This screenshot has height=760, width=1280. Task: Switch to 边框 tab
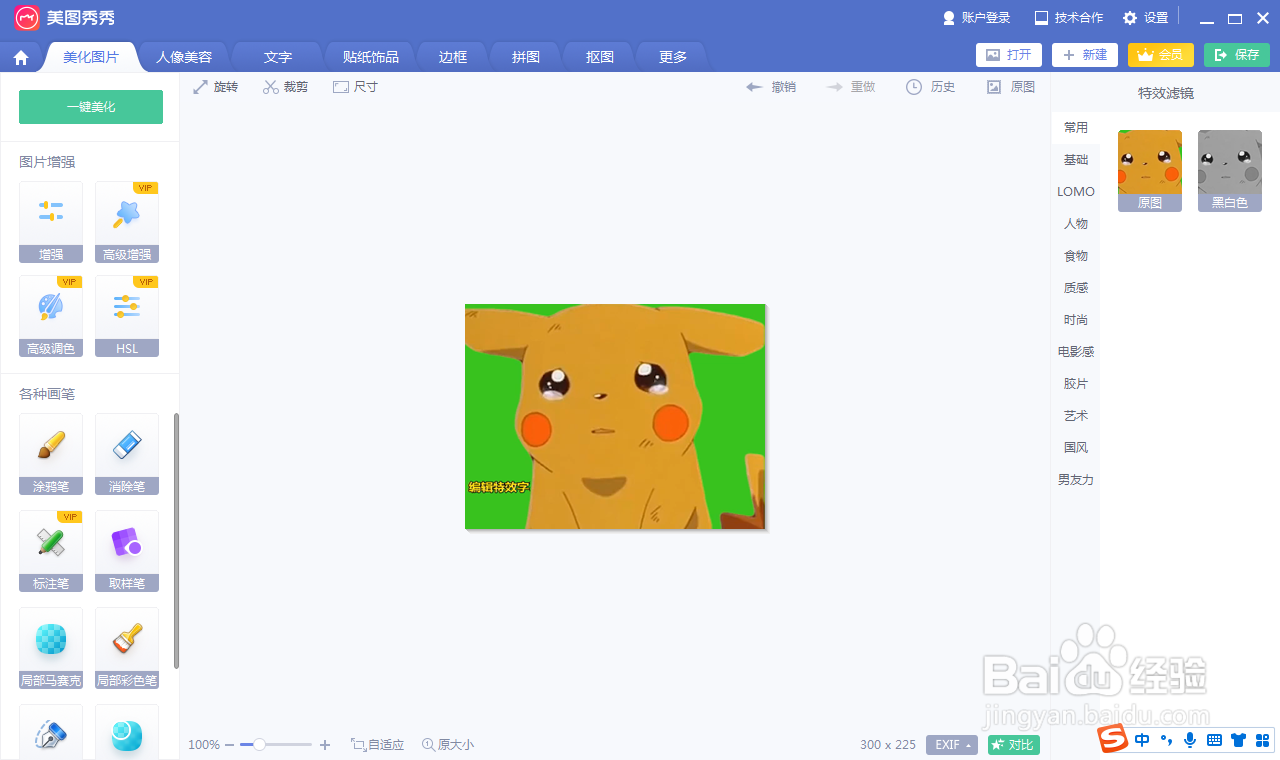[x=453, y=57]
